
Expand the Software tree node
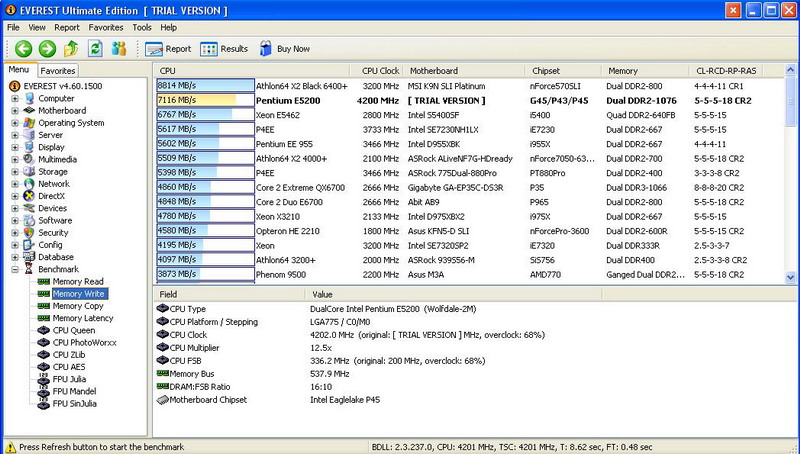click(15, 220)
